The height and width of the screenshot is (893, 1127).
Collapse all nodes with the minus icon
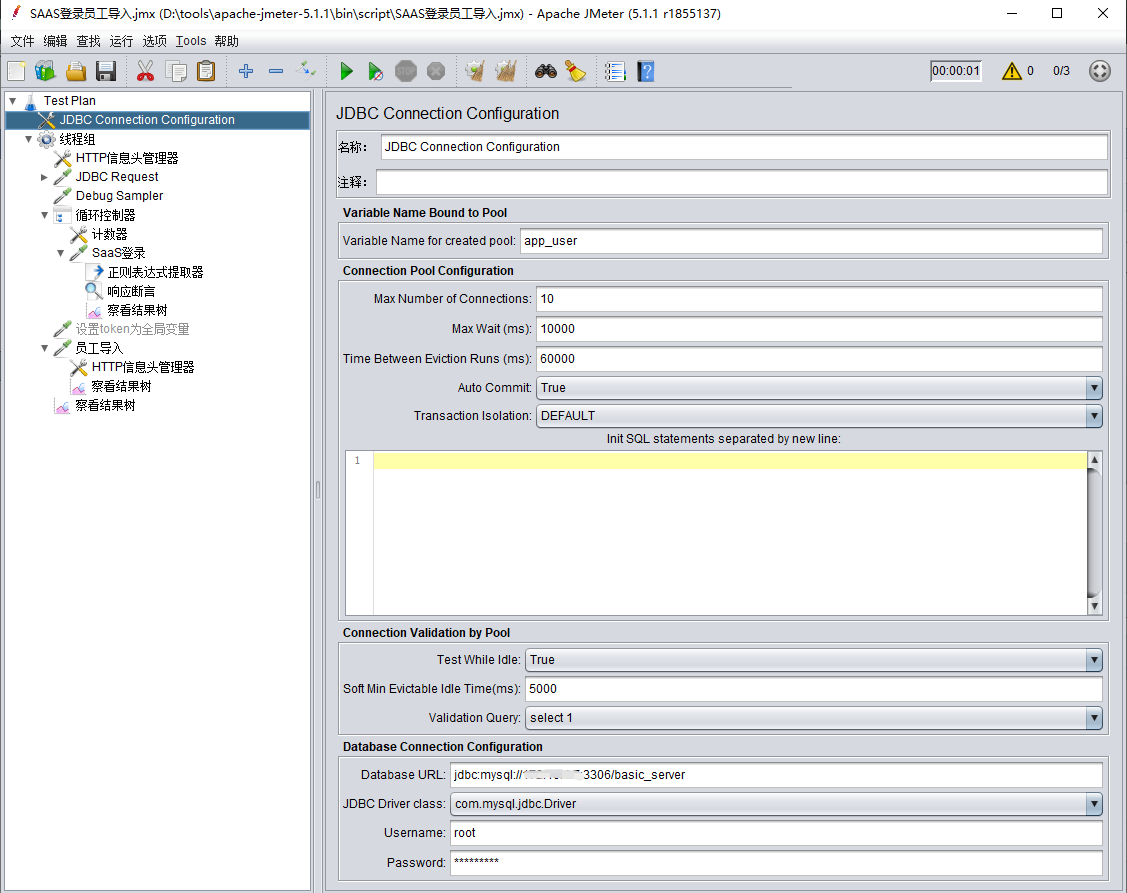(x=276, y=71)
